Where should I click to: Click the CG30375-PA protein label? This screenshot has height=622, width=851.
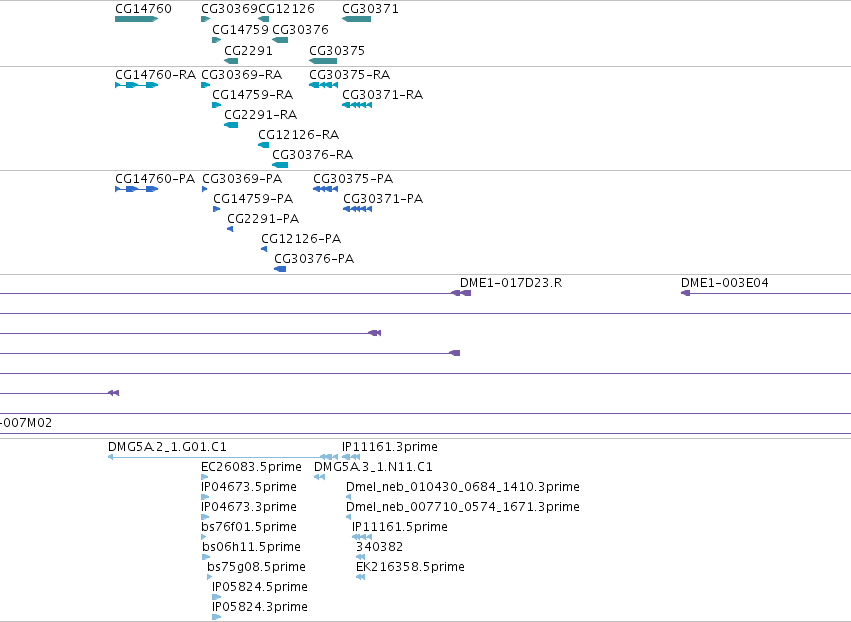click(353, 179)
